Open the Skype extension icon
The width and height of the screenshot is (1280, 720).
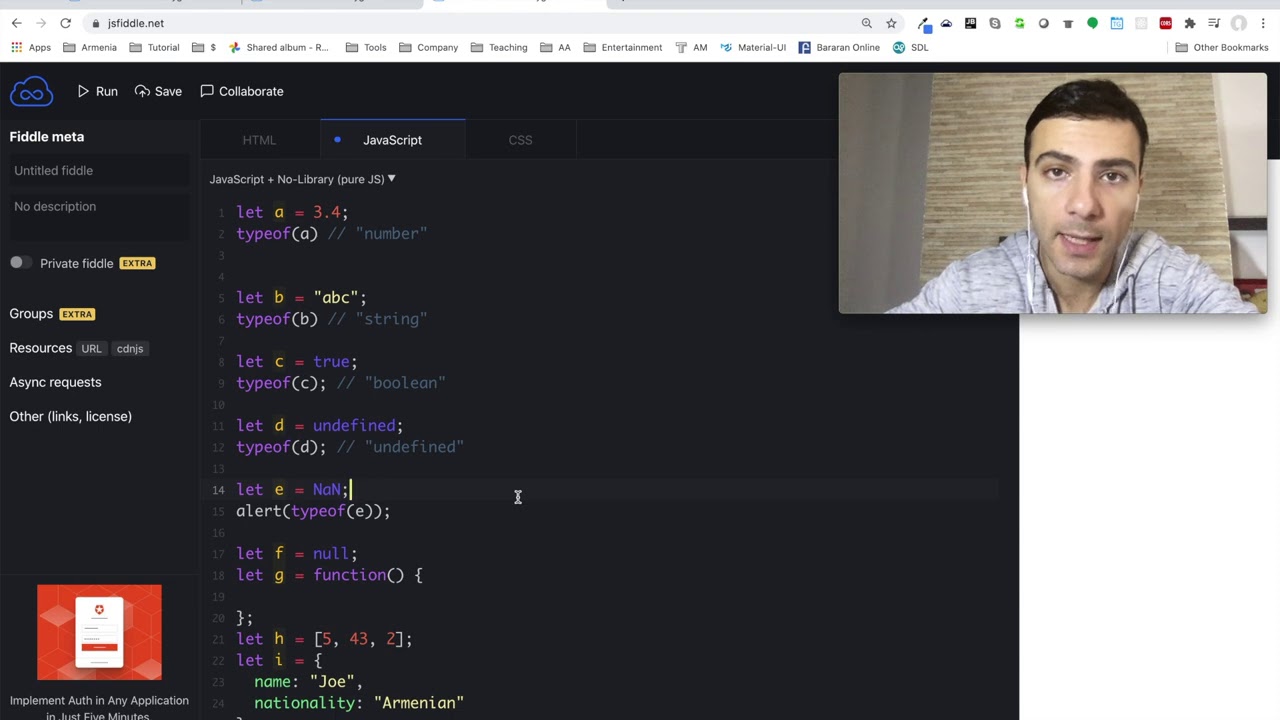tap(995, 23)
